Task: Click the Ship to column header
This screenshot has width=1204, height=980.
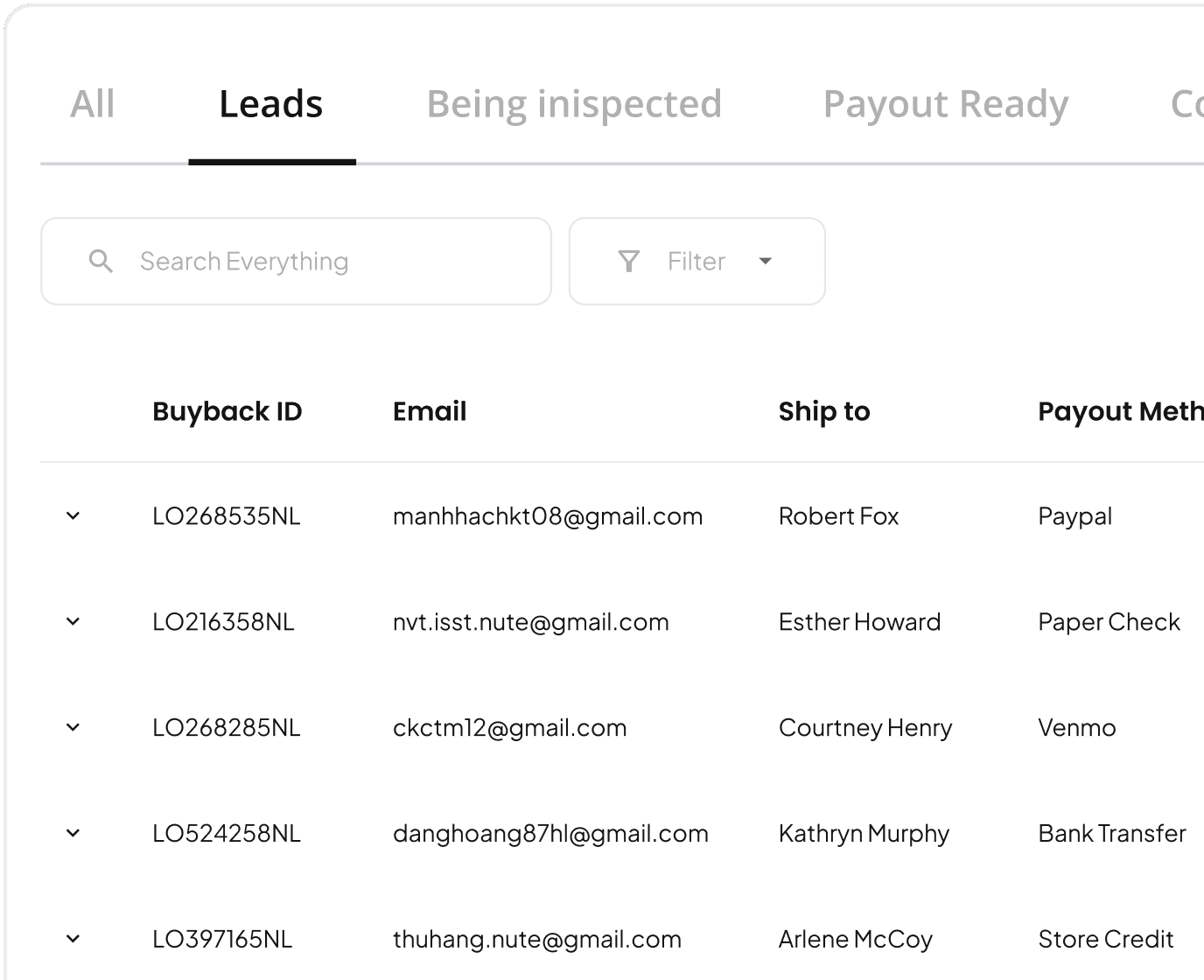Action: pos(824,411)
